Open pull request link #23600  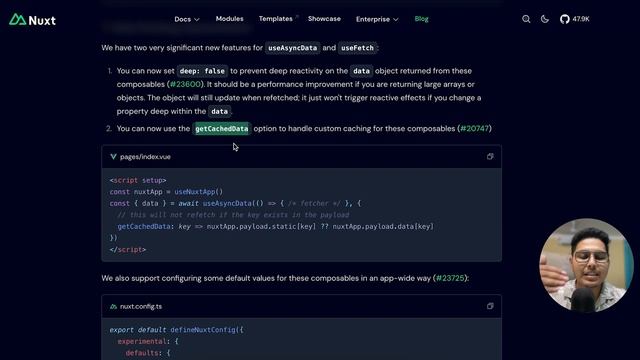[185, 84]
